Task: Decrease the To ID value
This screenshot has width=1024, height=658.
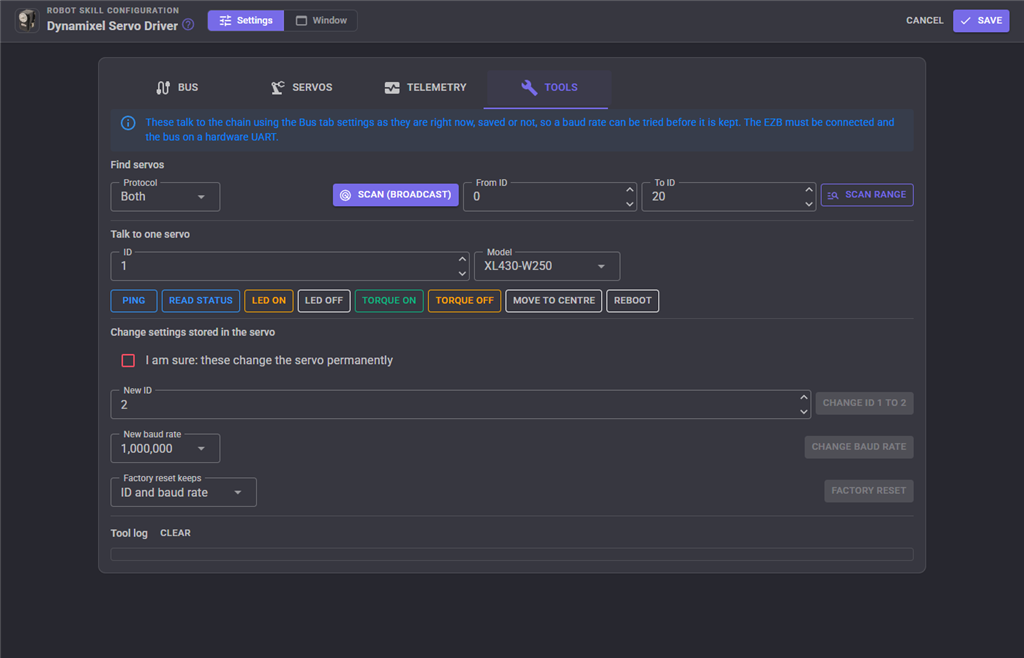Action: (808, 204)
